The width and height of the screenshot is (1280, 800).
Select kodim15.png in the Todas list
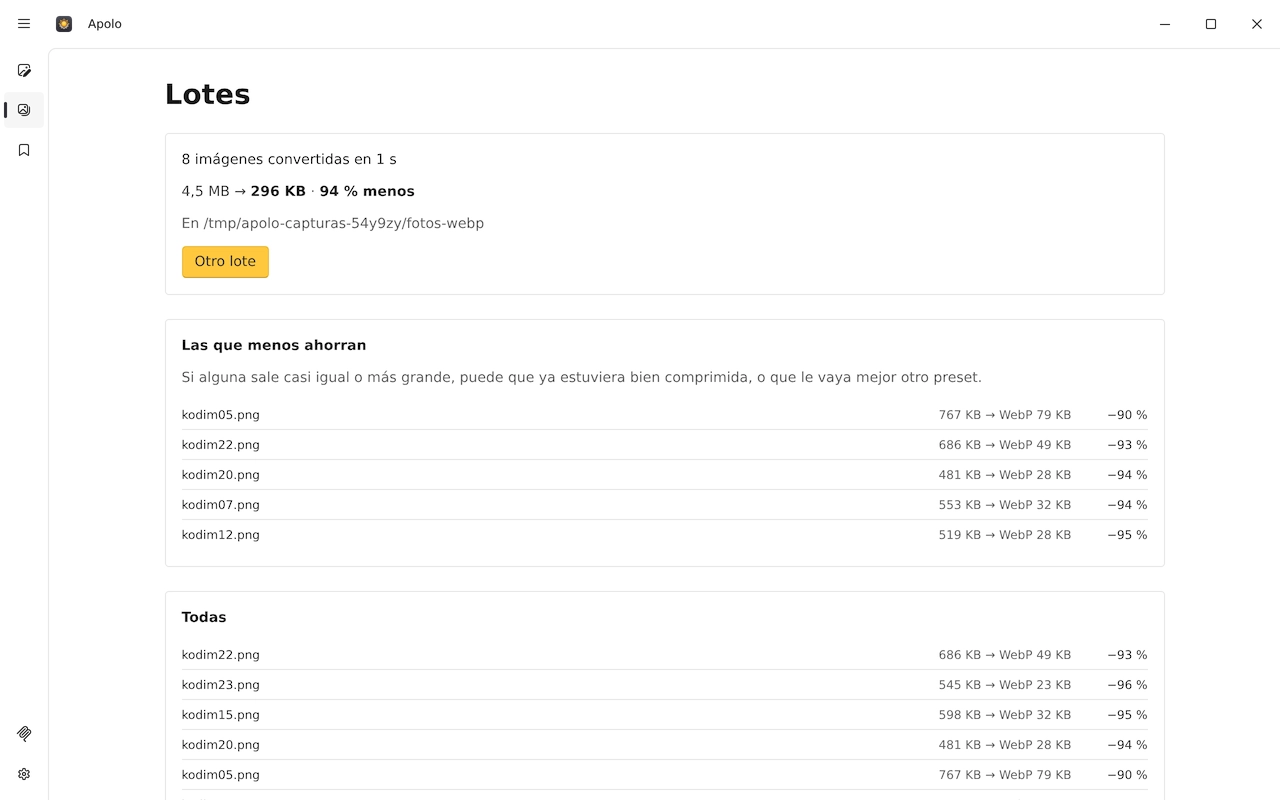[x=664, y=715]
